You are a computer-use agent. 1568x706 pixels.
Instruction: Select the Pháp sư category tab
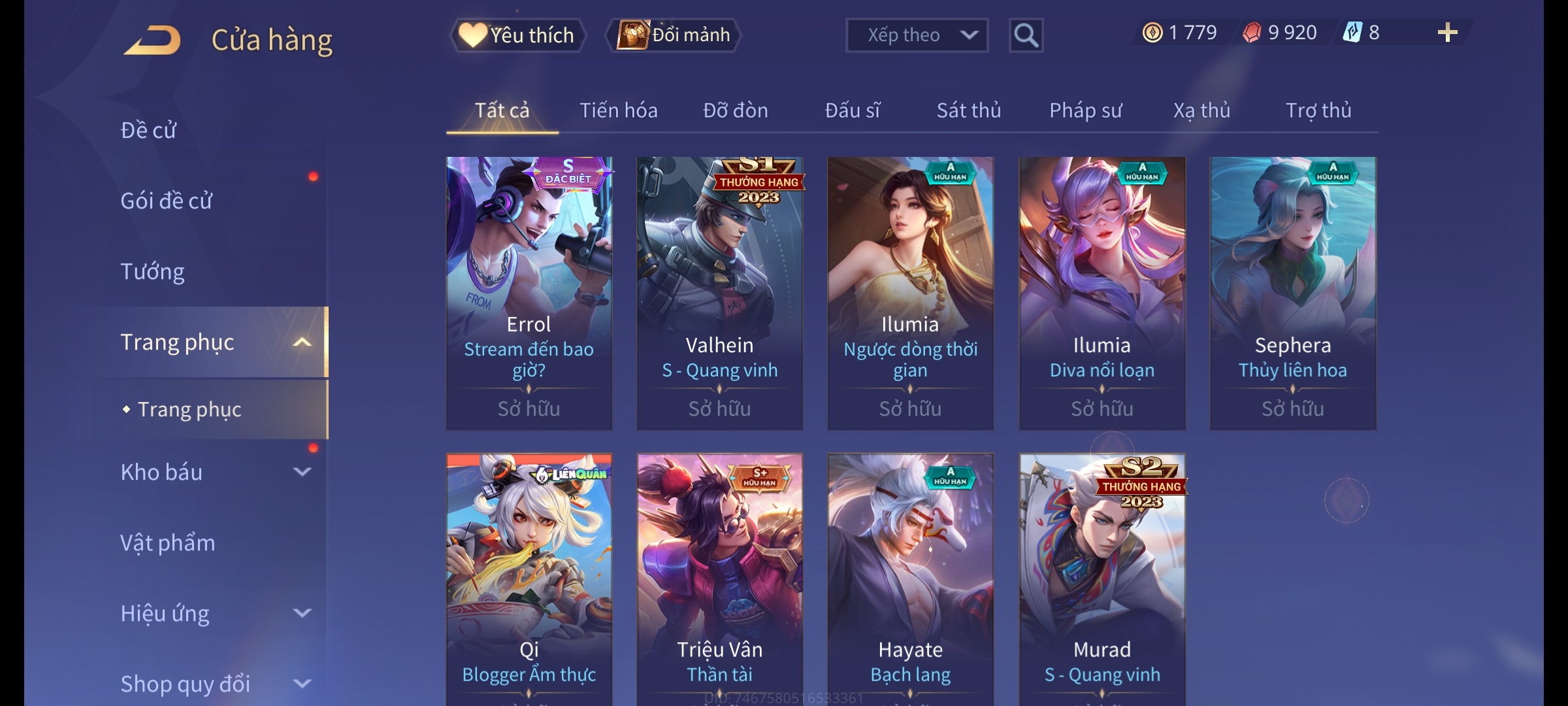coord(1085,110)
